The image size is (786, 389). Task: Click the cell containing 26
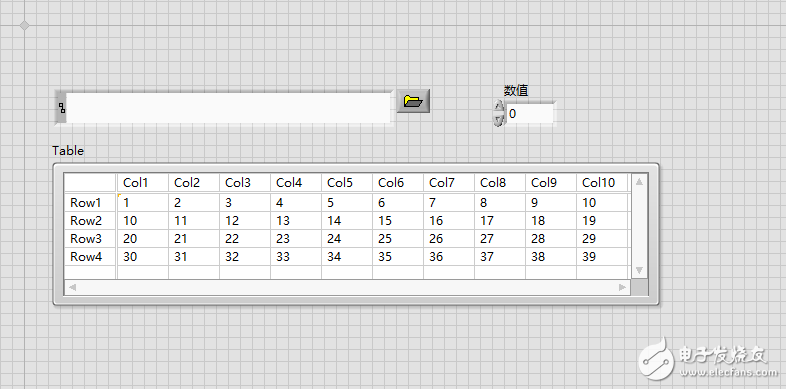pyautogui.click(x=449, y=239)
